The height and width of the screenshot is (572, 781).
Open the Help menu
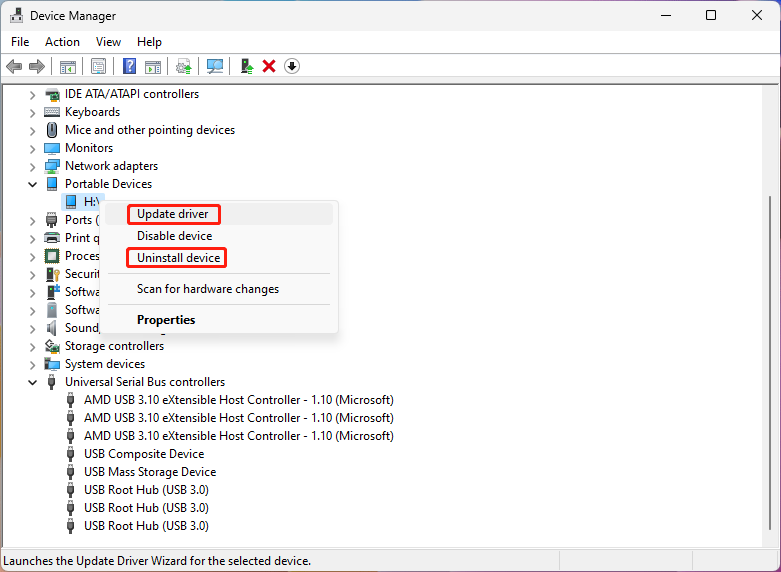(x=149, y=42)
